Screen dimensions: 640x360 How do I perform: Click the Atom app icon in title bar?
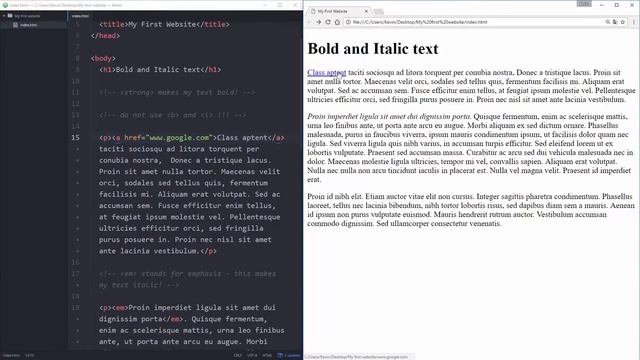click(x=5, y=5)
